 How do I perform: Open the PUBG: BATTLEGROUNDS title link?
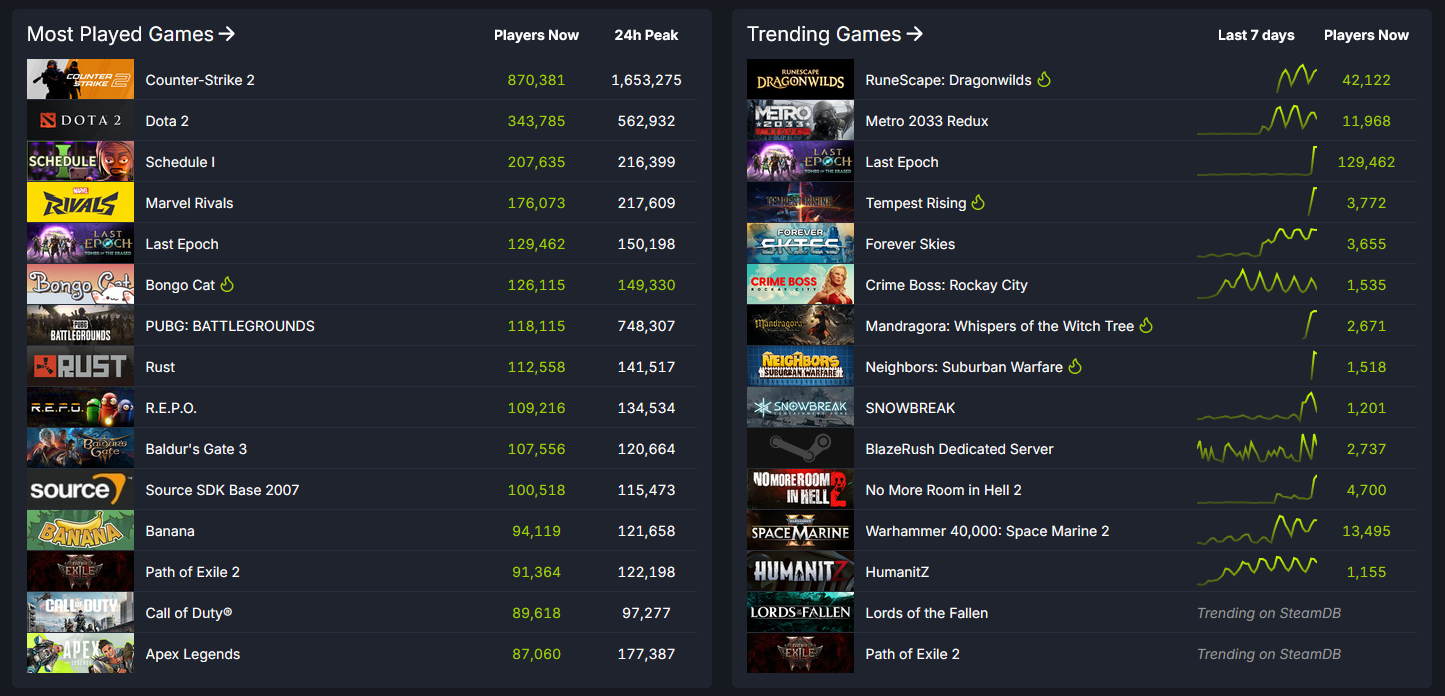tap(230, 326)
